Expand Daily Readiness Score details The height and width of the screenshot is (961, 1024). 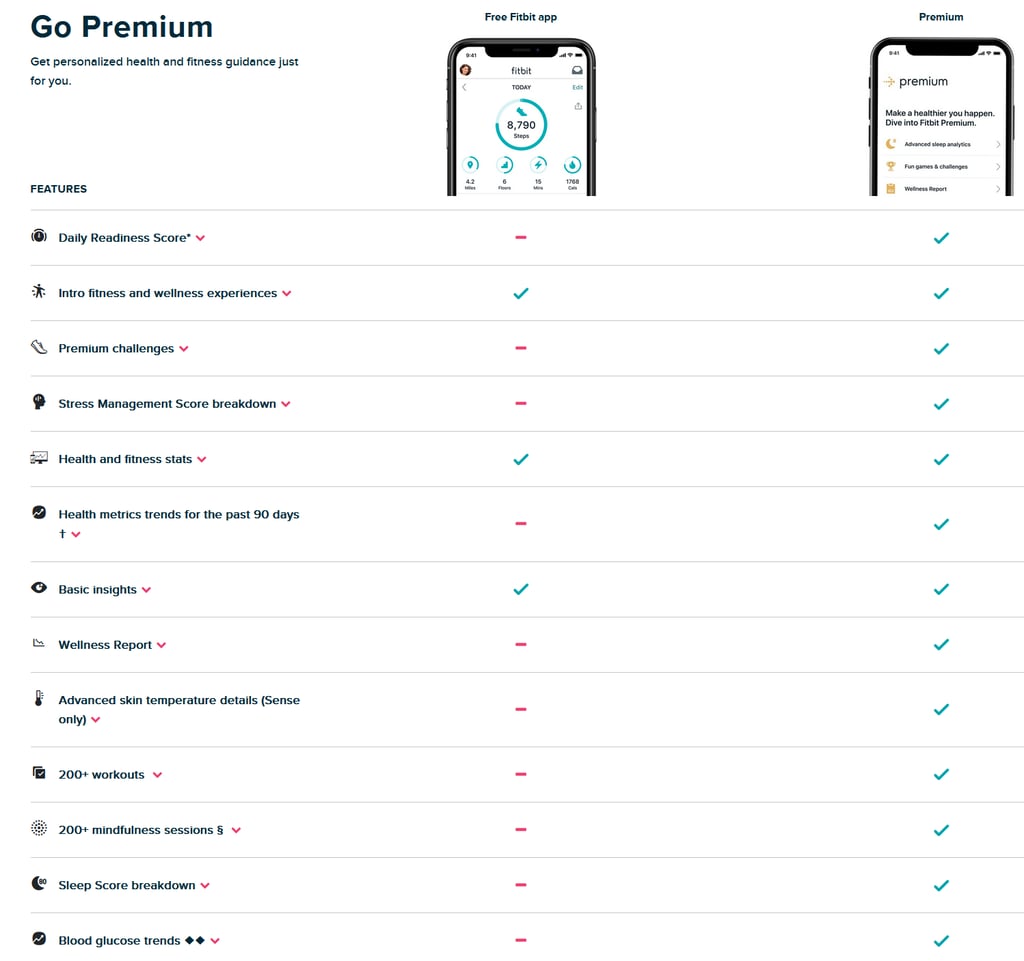click(201, 238)
